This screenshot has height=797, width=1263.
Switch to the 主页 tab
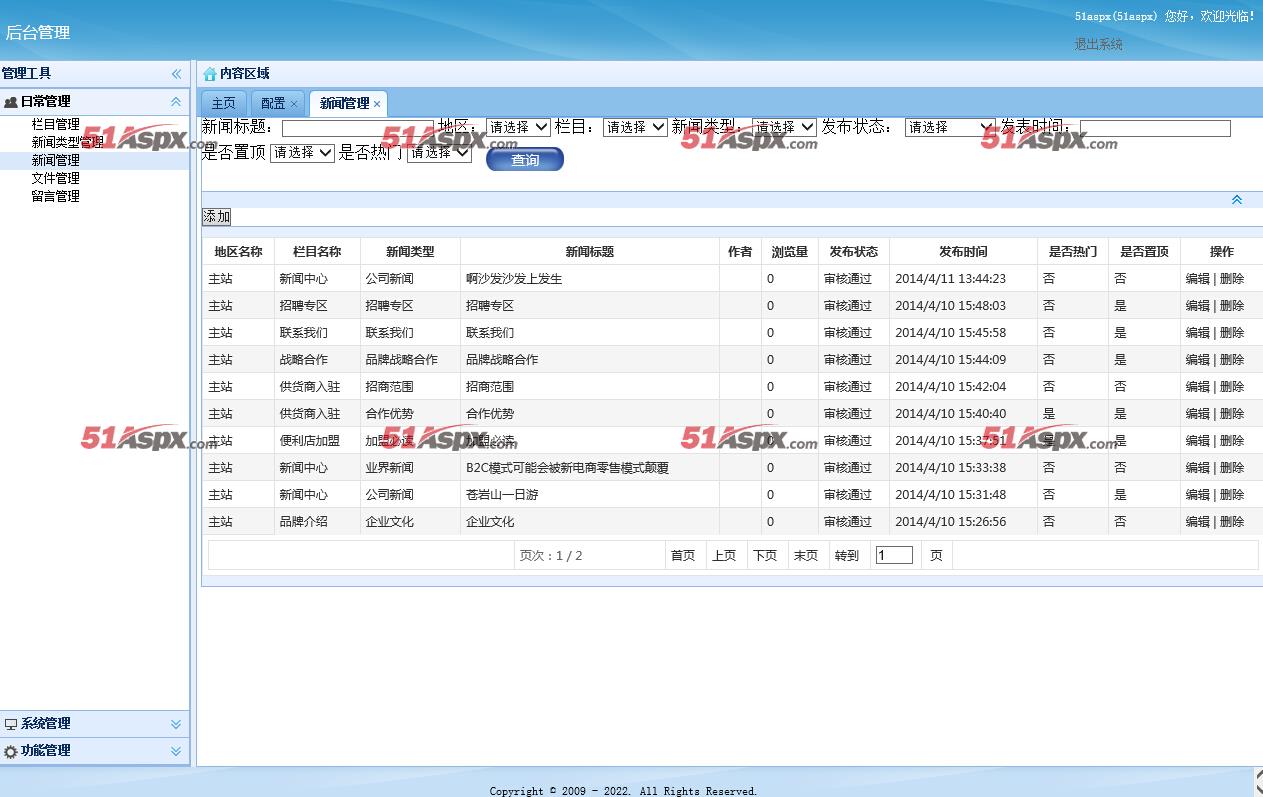pos(223,104)
